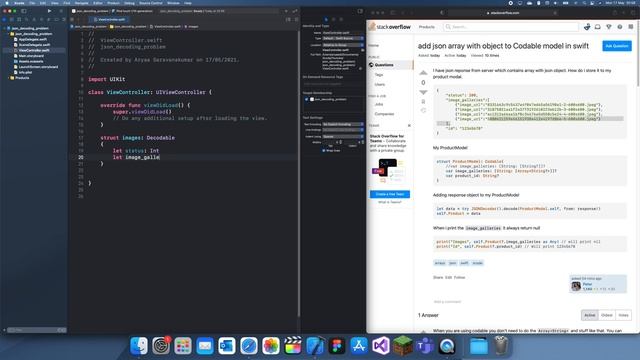This screenshot has width=640, height=360.
Task: Select the File inspector tab icon
Action: click(x=326, y=19)
